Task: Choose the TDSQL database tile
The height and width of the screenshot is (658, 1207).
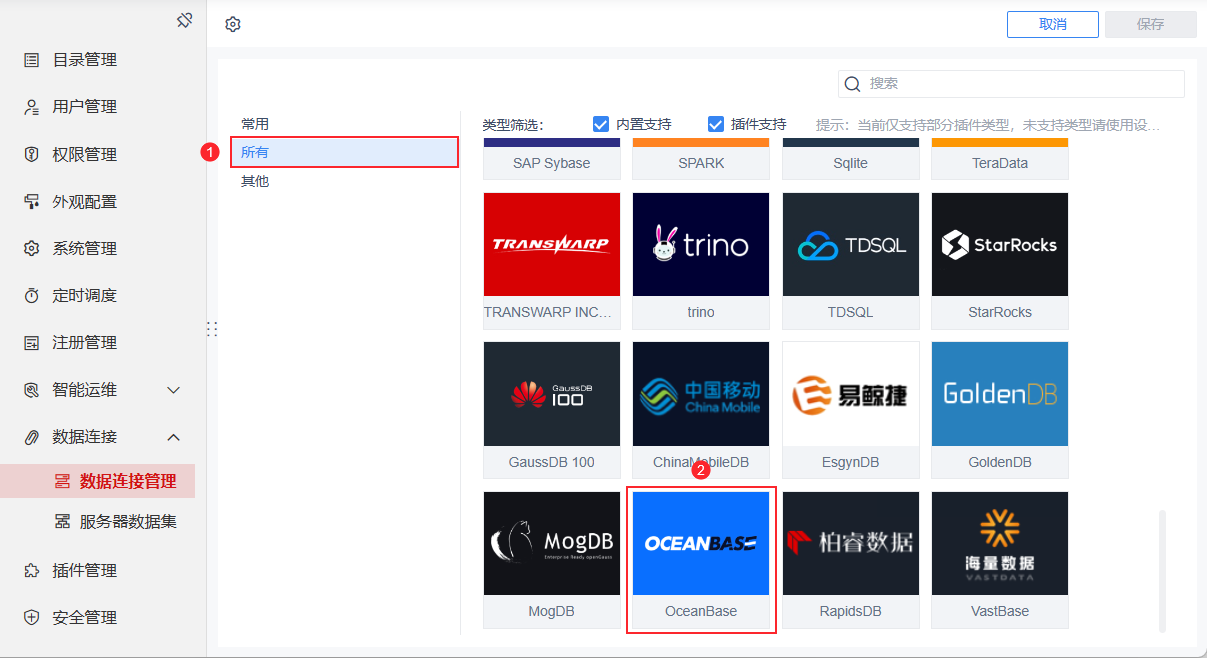Action: 851,260
